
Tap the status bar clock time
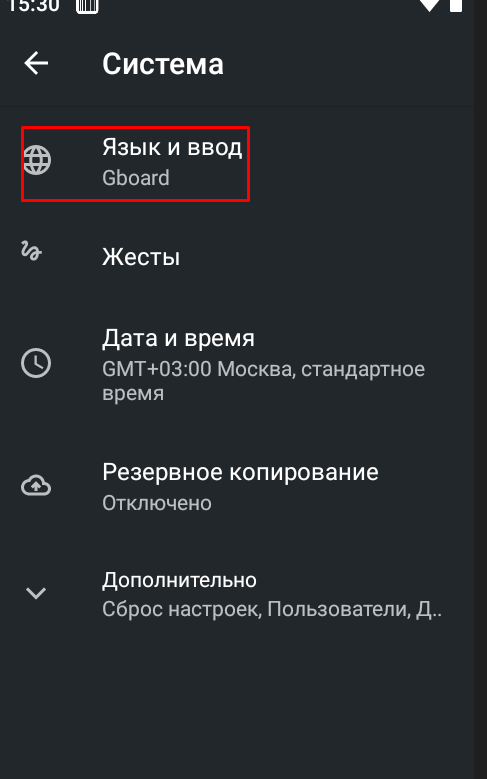(x=34, y=5)
